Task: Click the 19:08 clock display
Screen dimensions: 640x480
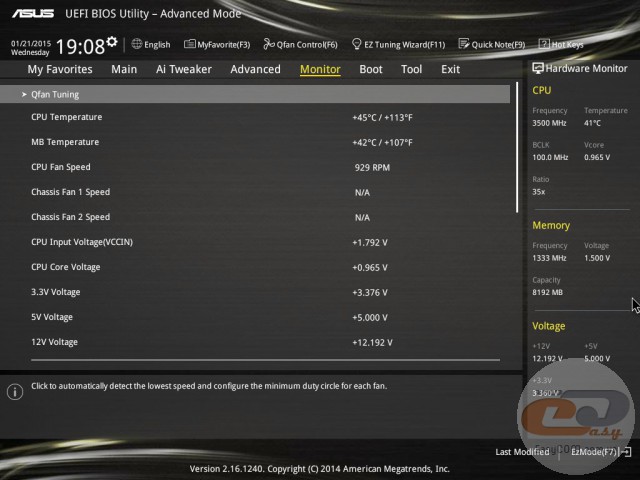Action: (80, 47)
